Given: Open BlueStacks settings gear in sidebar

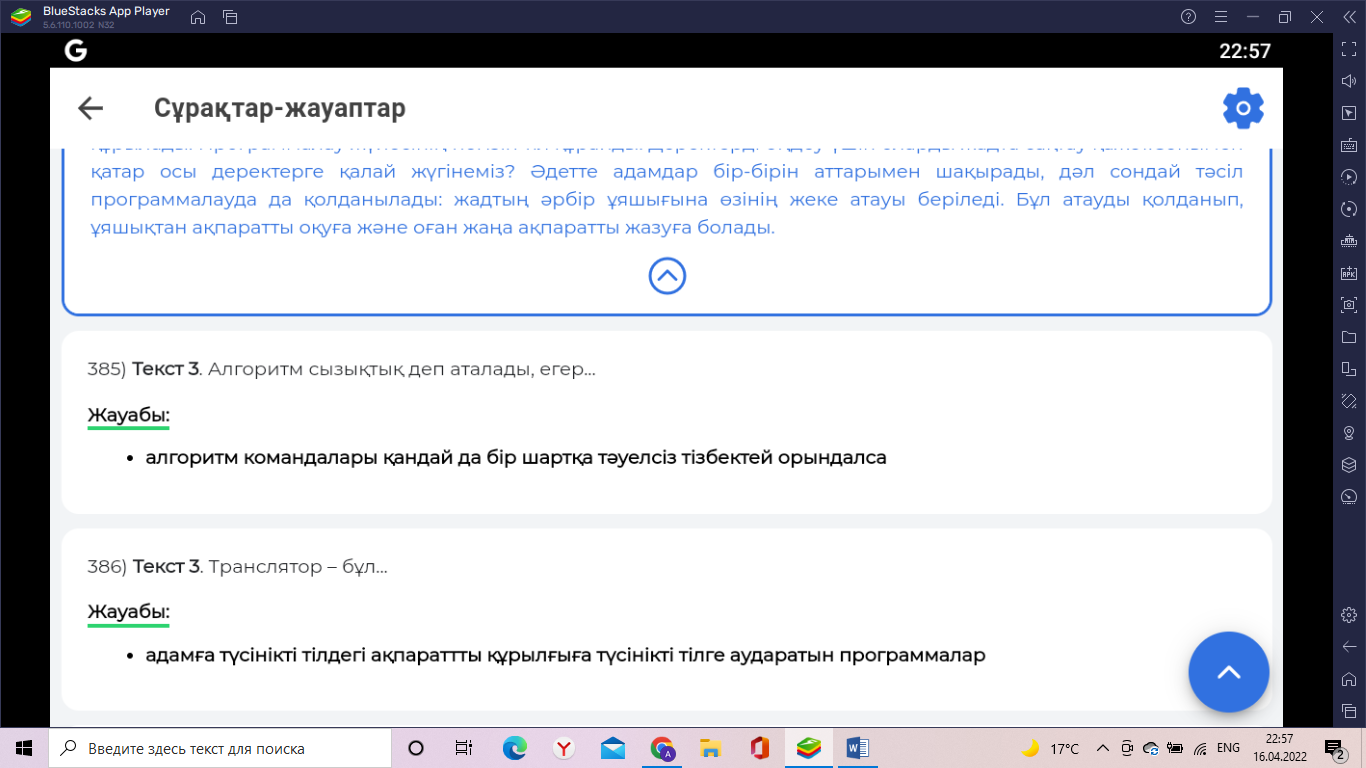Looking at the screenshot, I should pos(1348,614).
